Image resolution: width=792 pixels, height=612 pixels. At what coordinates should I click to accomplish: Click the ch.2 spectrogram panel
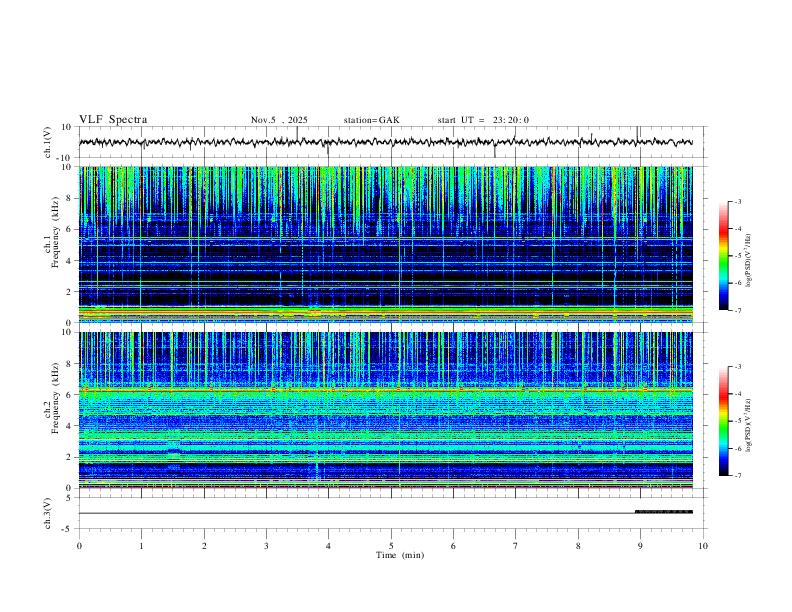coord(385,410)
